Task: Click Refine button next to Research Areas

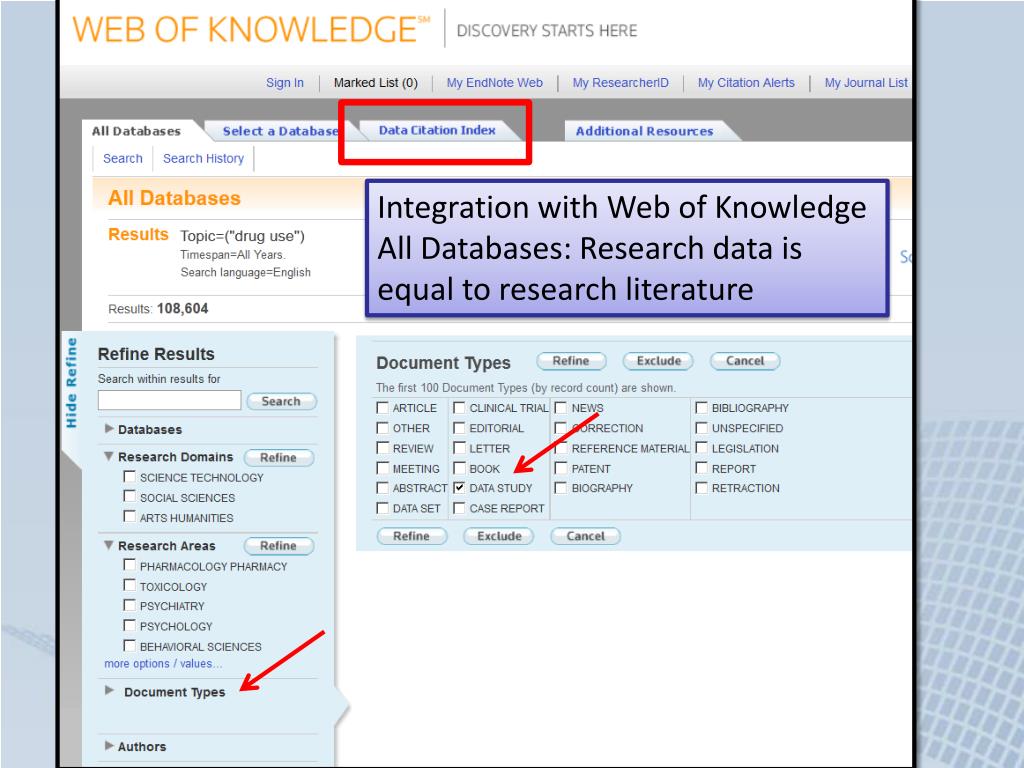Action: pyautogui.click(x=279, y=545)
